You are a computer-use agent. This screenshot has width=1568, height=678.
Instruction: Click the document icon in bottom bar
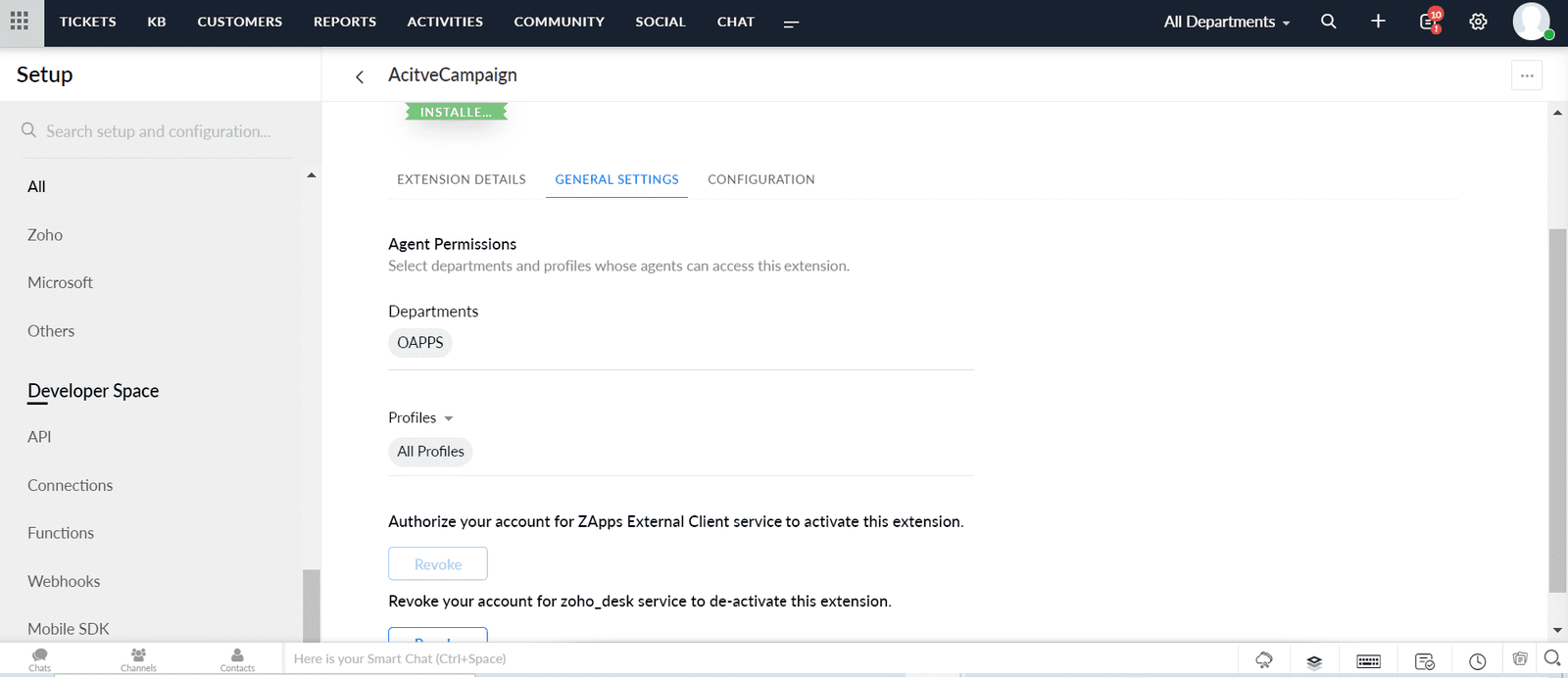pos(1520,658)
